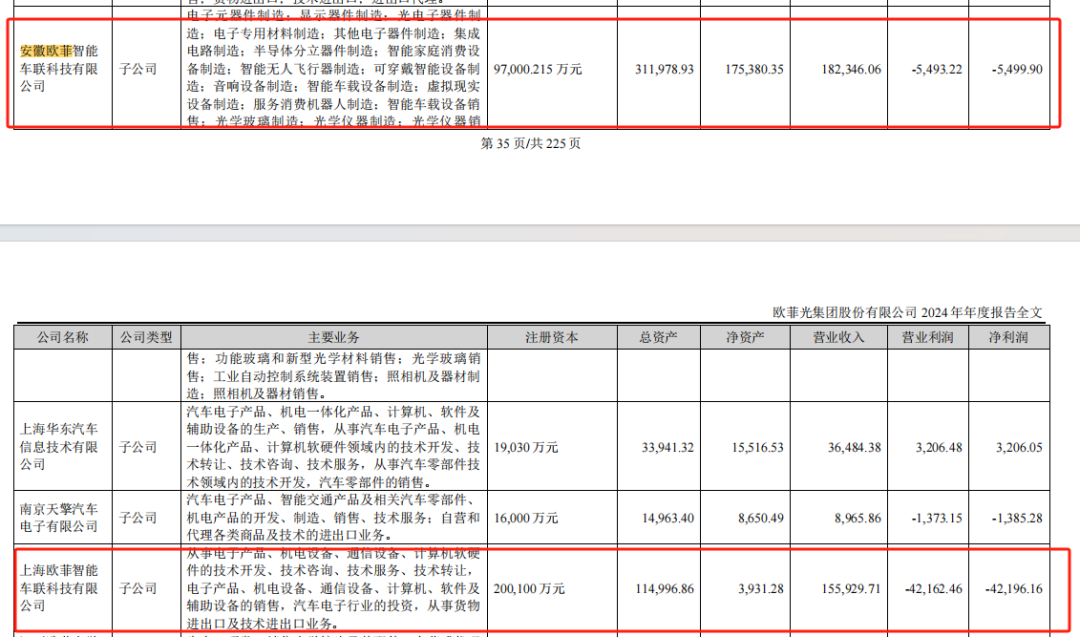Screen dimensions: 1080x637
Task: Click net assets 15,516.53
Action: click(x=758, y=447)
